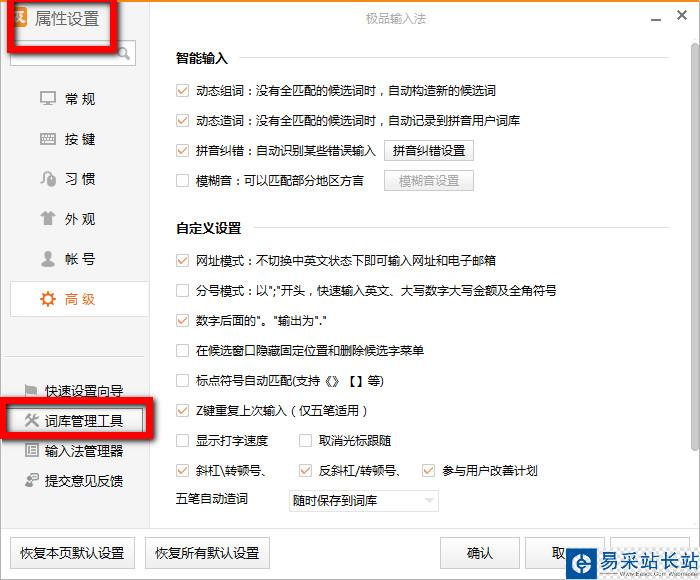Open the 常规 settings page

point(79,99)
